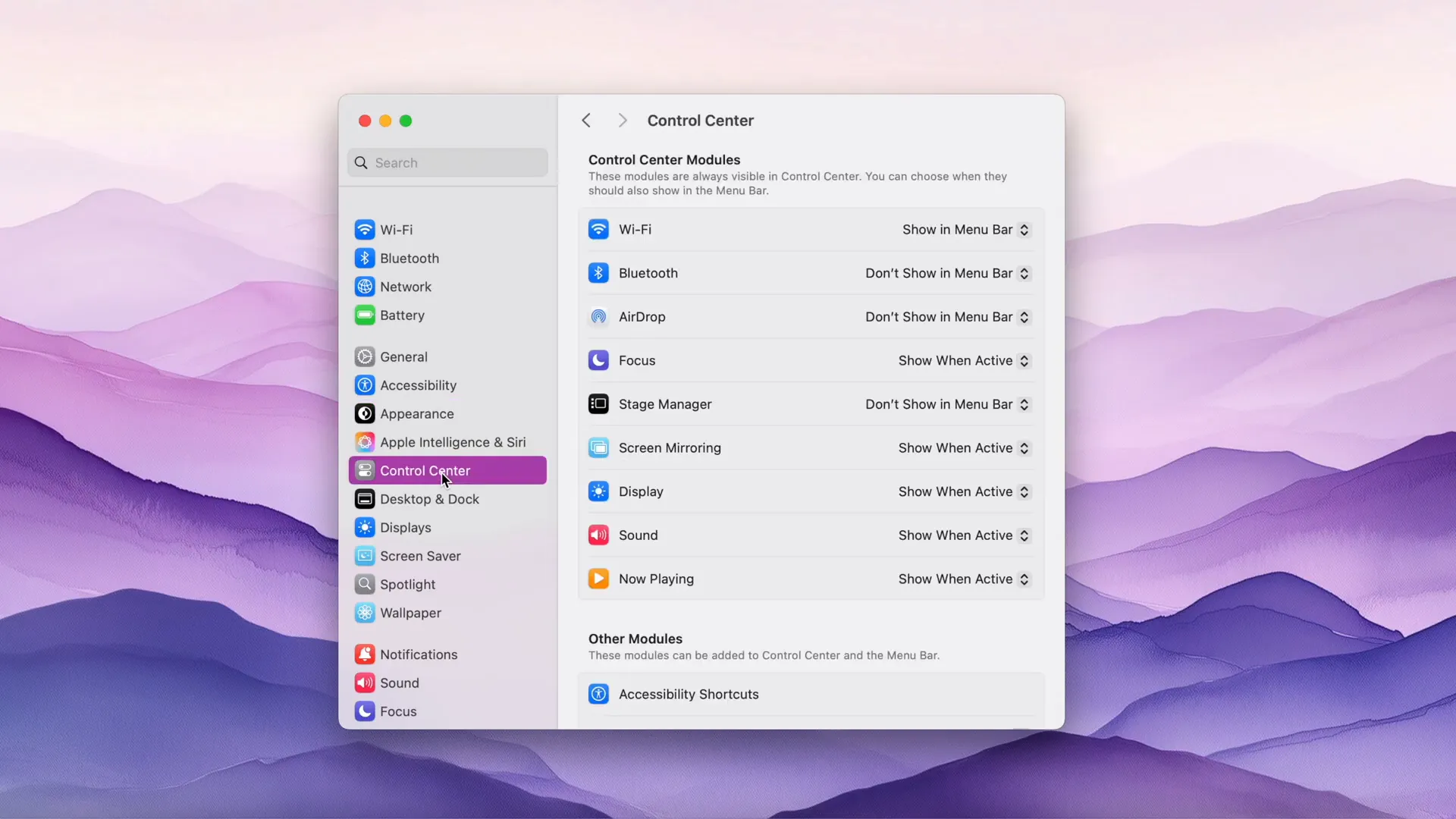Switch to Displays settings pane
The height and width of the screenshot is (819, 1456).
click(x=447, y=528)
